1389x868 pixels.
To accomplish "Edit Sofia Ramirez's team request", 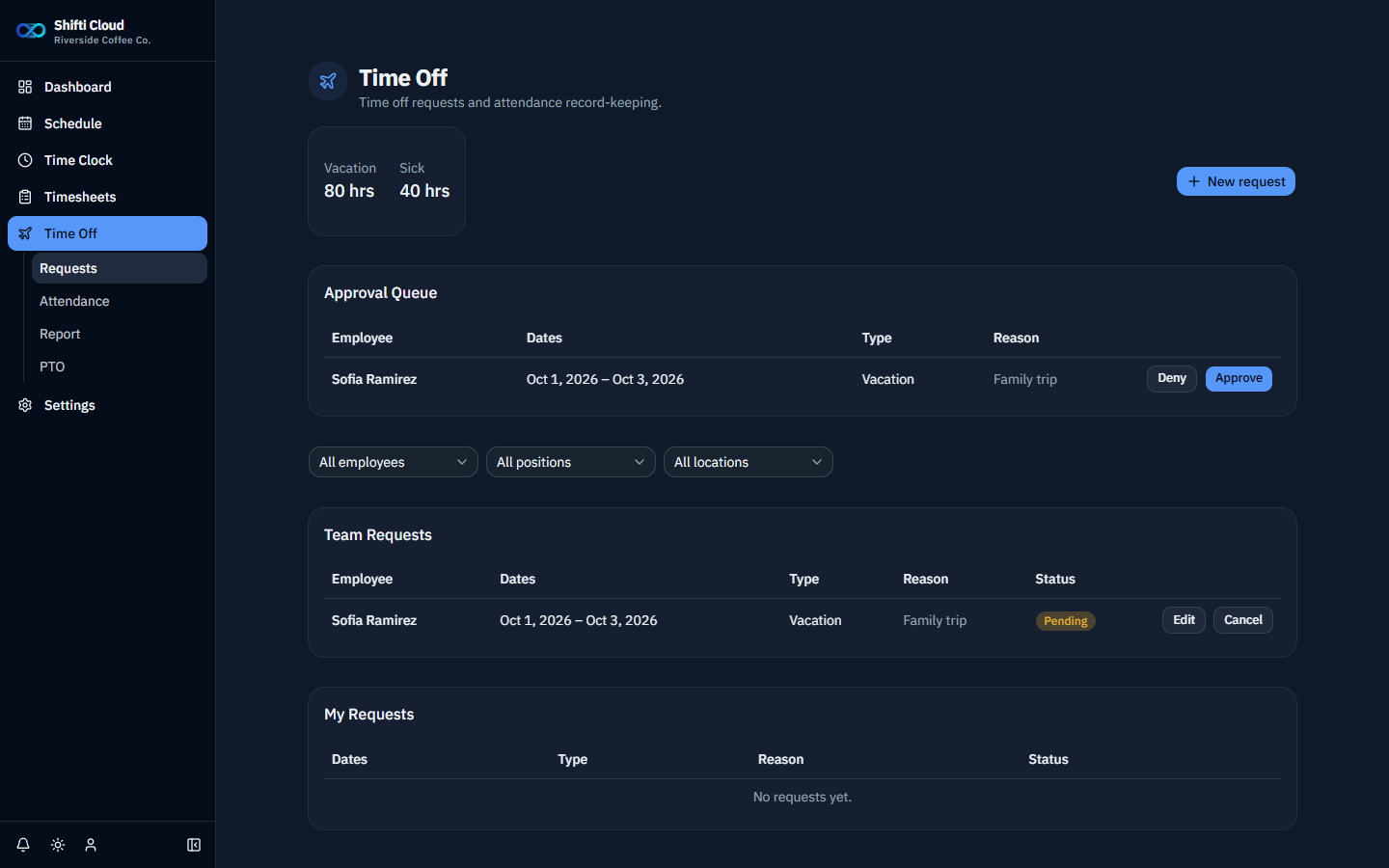I will coord(1184,620).
